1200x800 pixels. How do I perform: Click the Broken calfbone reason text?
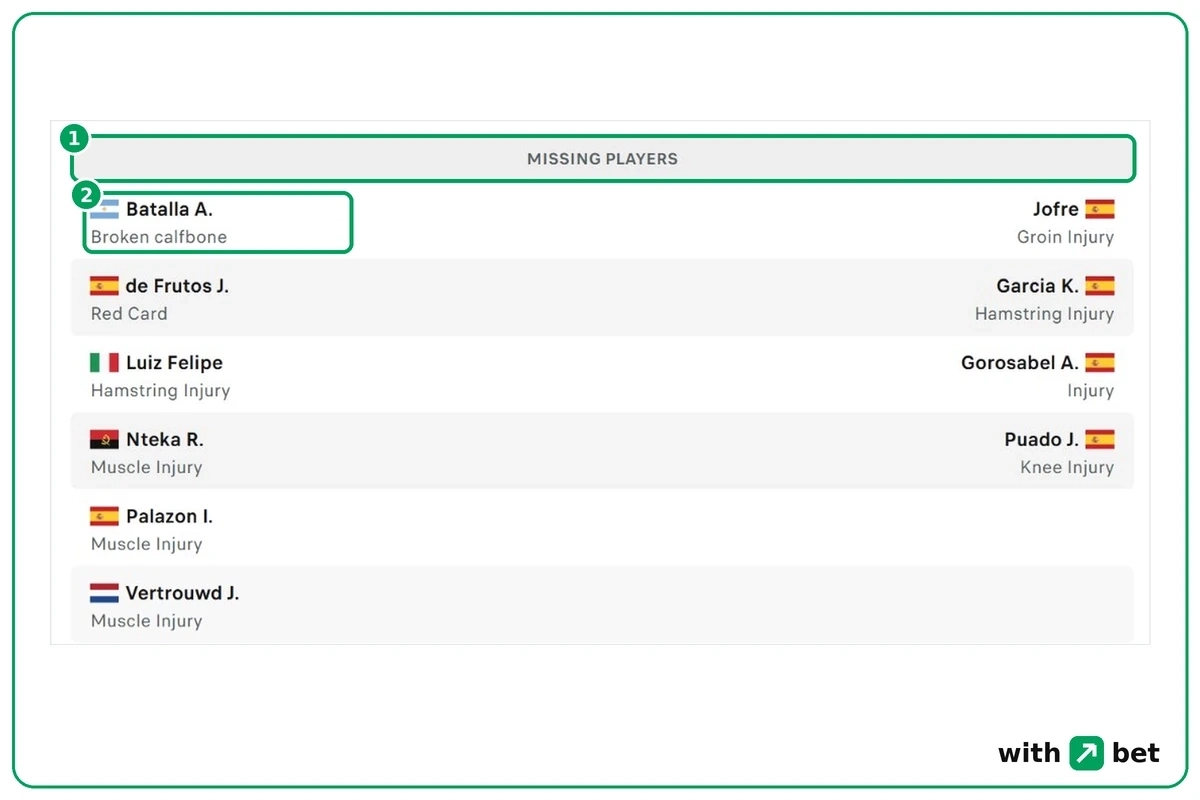159,237
